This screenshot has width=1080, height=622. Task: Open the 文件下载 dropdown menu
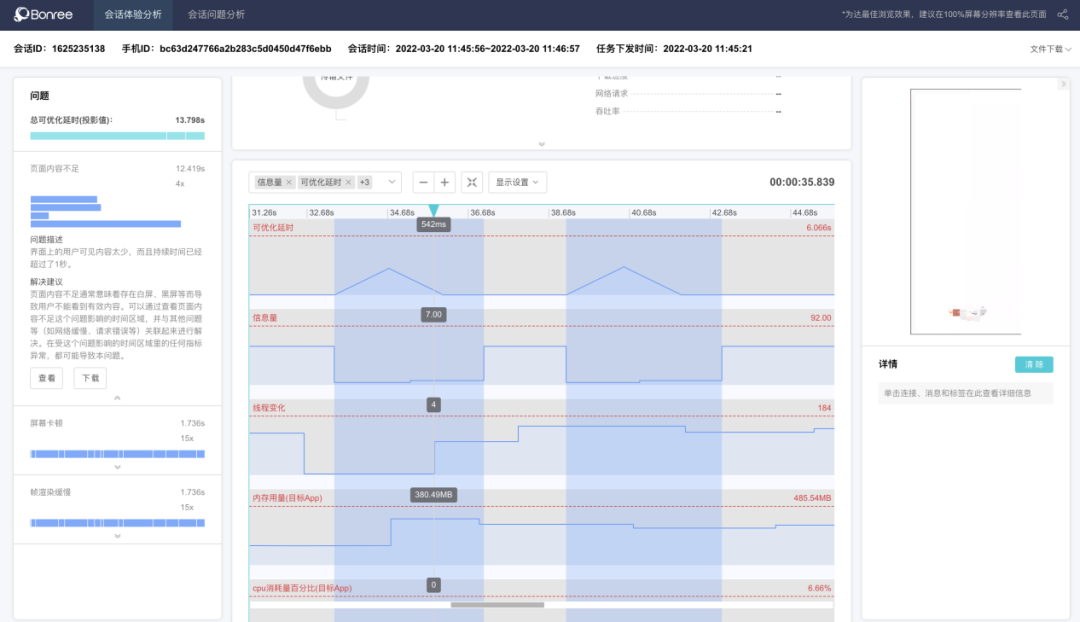[x=1050, y=48]
